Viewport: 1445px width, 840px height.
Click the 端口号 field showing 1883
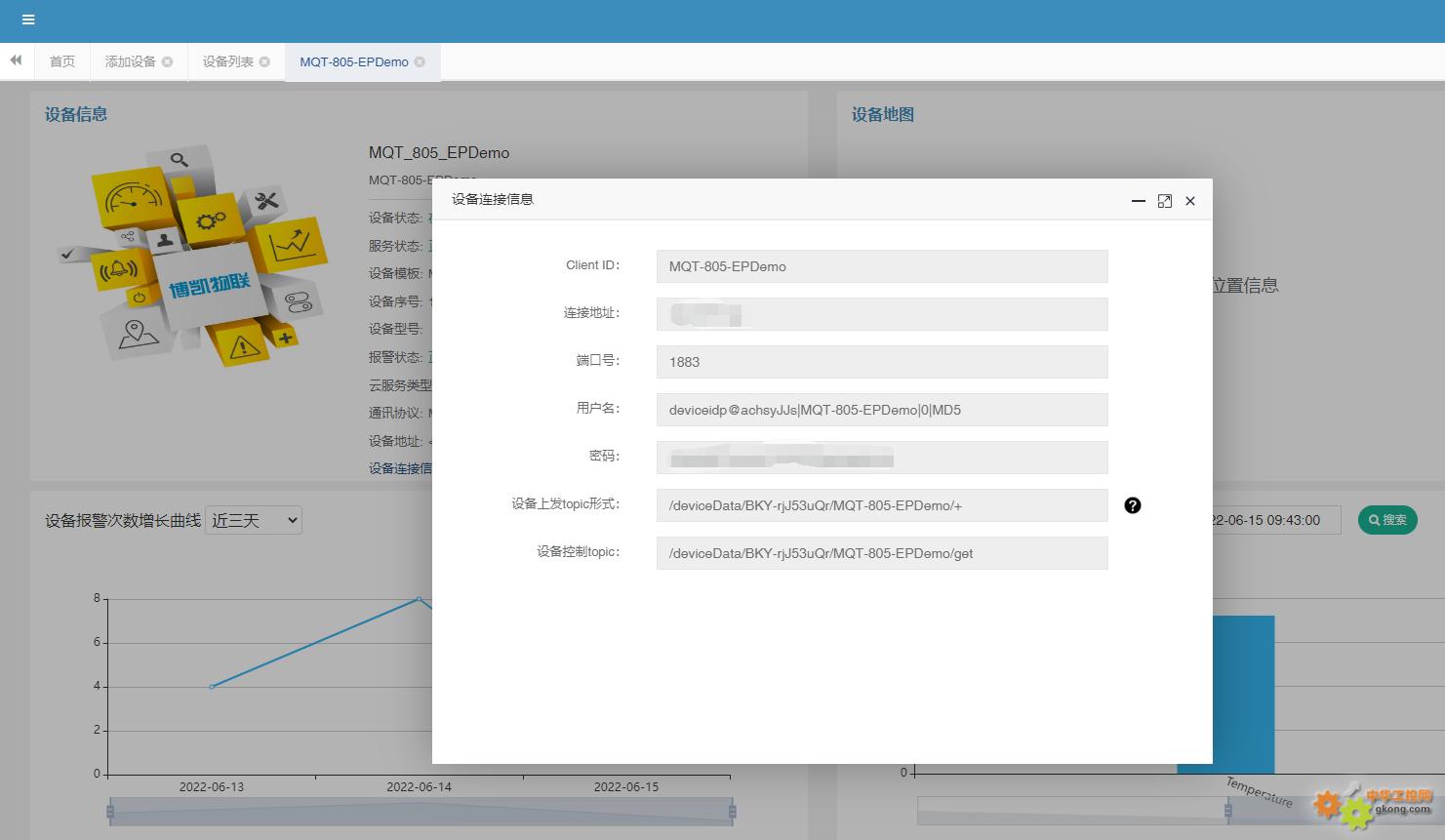click(882, 362)
